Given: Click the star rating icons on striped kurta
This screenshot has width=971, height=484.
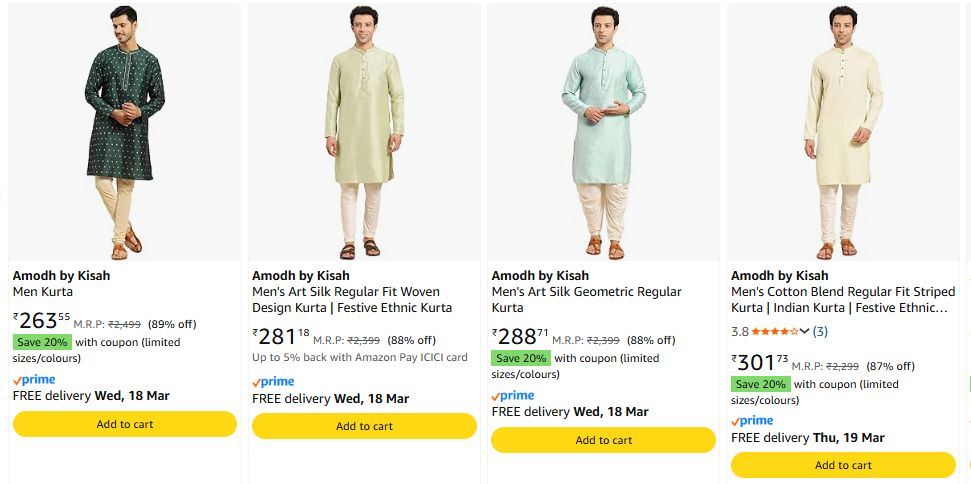Looking at the screenshot, I should [774, 331].
